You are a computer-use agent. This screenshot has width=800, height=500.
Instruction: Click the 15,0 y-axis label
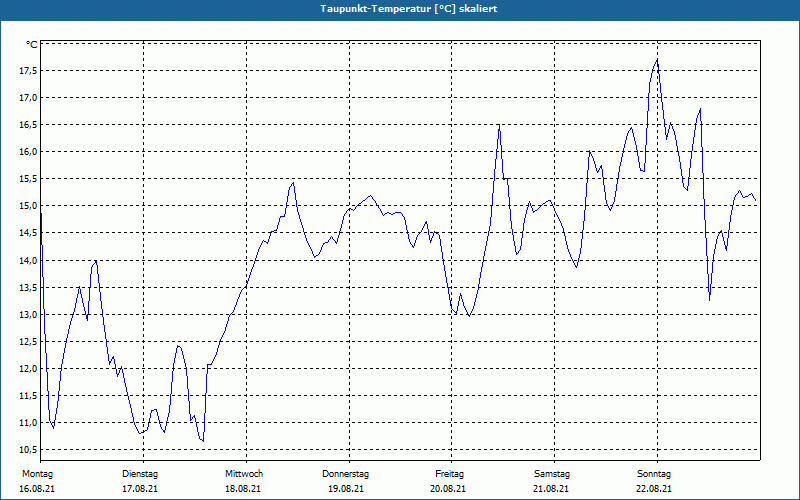click(28, 206)
